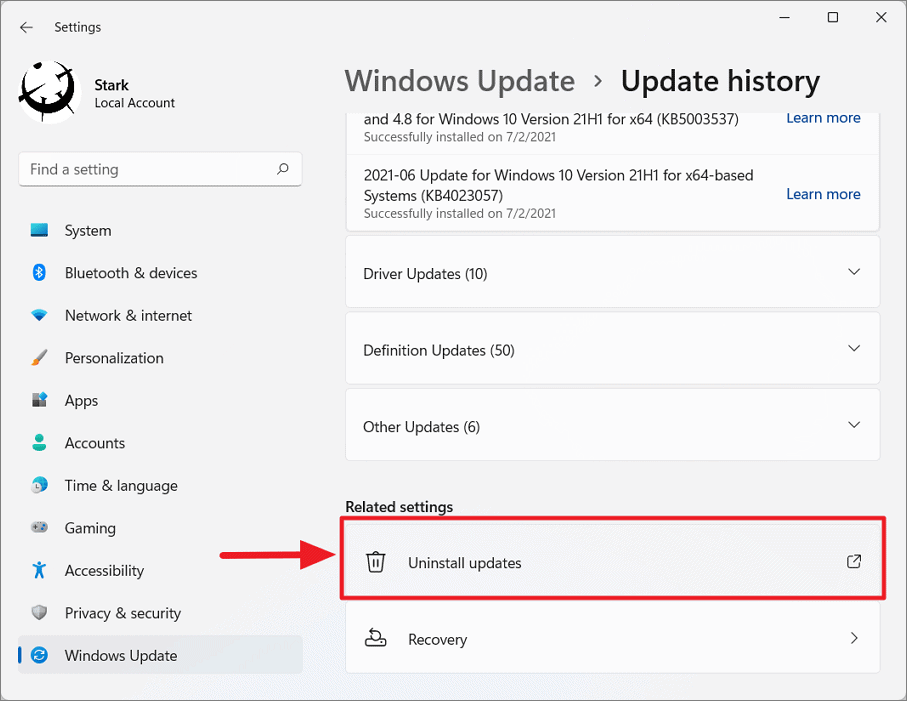
Task: Click the Apps icon in sidebar
Action: pyautogui.click(x=39, y=400)
